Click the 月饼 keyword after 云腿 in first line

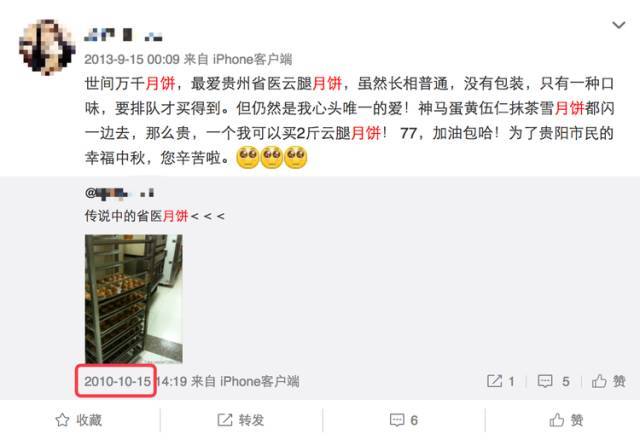[327, 84]
